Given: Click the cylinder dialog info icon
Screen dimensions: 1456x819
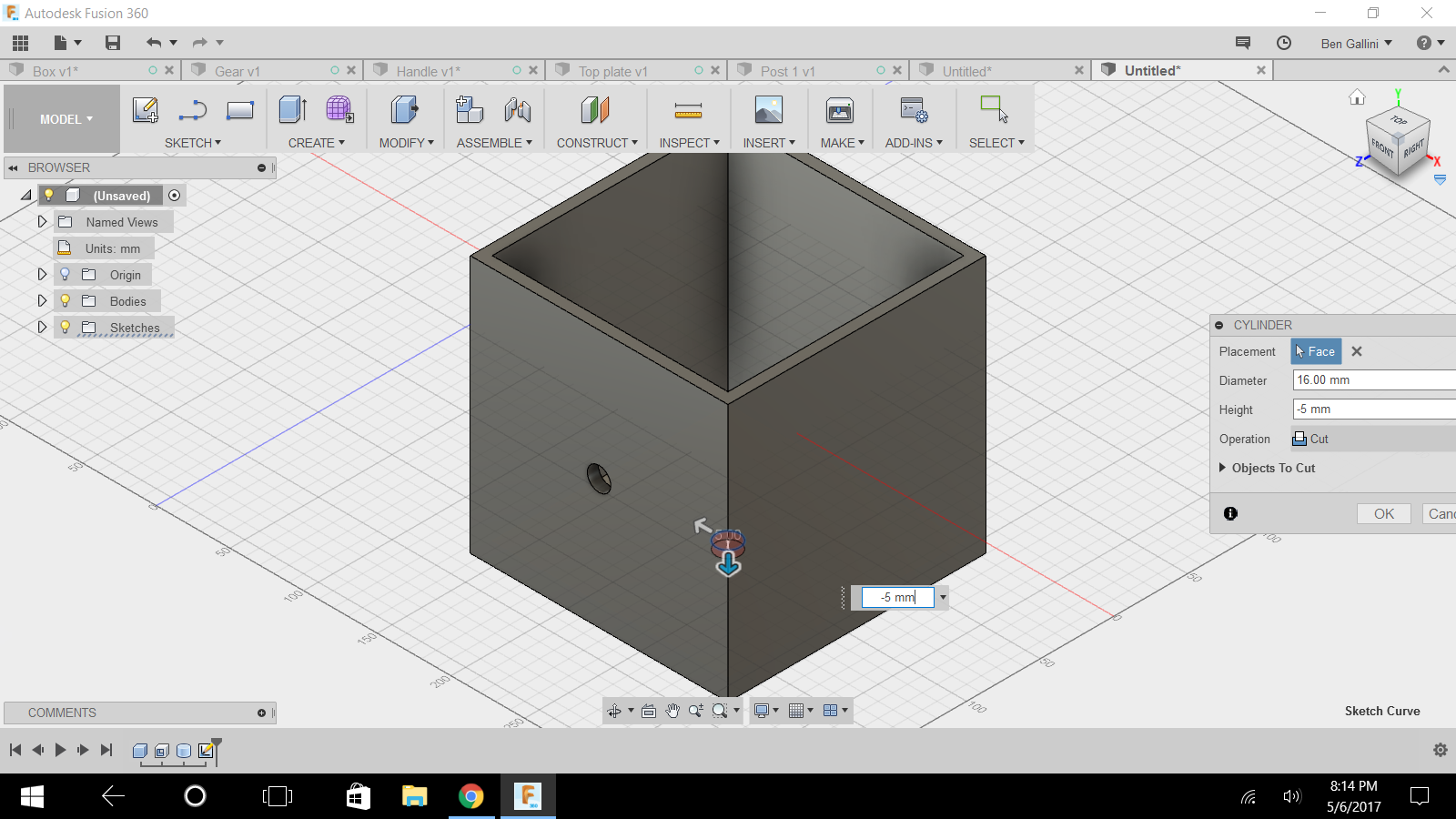Looking at the screenshot, I should point(1230,513).
